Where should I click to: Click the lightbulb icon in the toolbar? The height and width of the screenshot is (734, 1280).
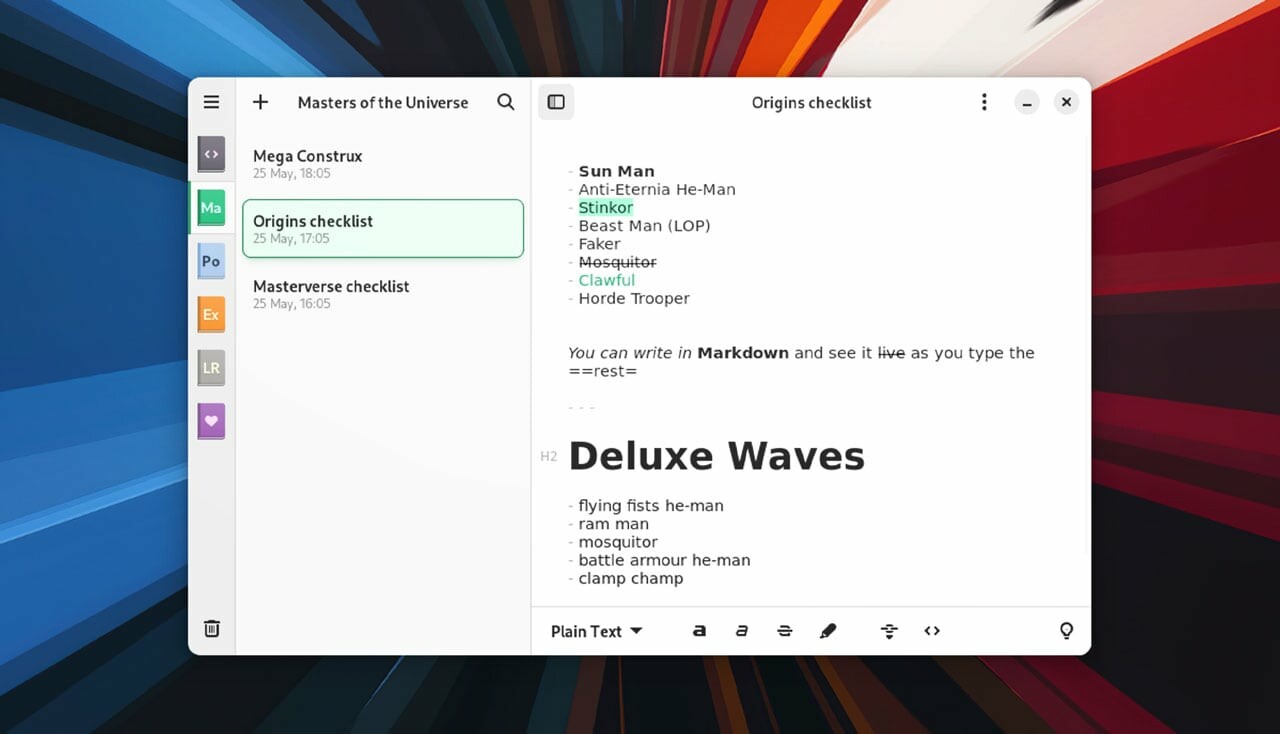tap(1066, 631)
